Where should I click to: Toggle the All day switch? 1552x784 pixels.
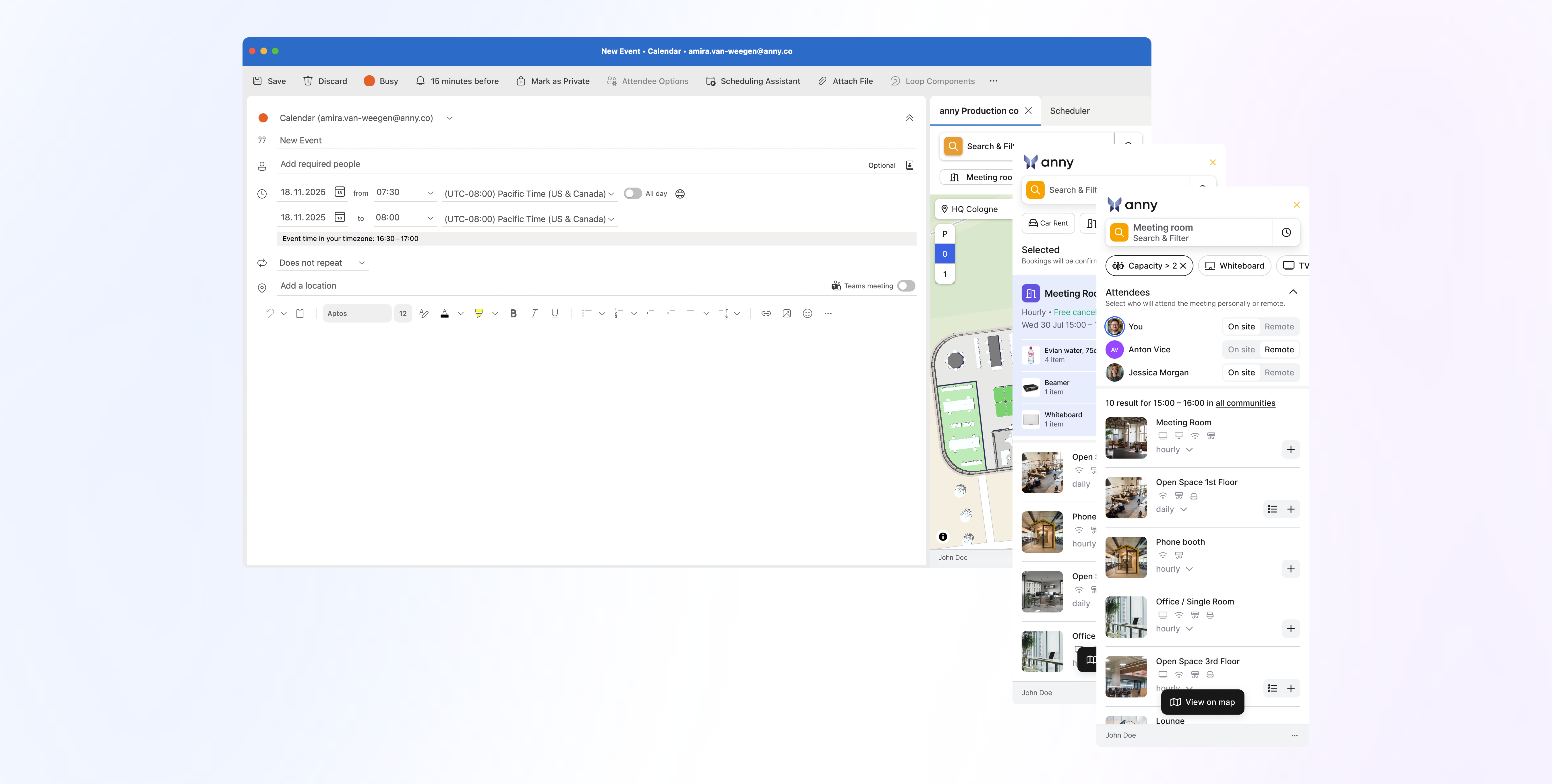tap(633, 193)
